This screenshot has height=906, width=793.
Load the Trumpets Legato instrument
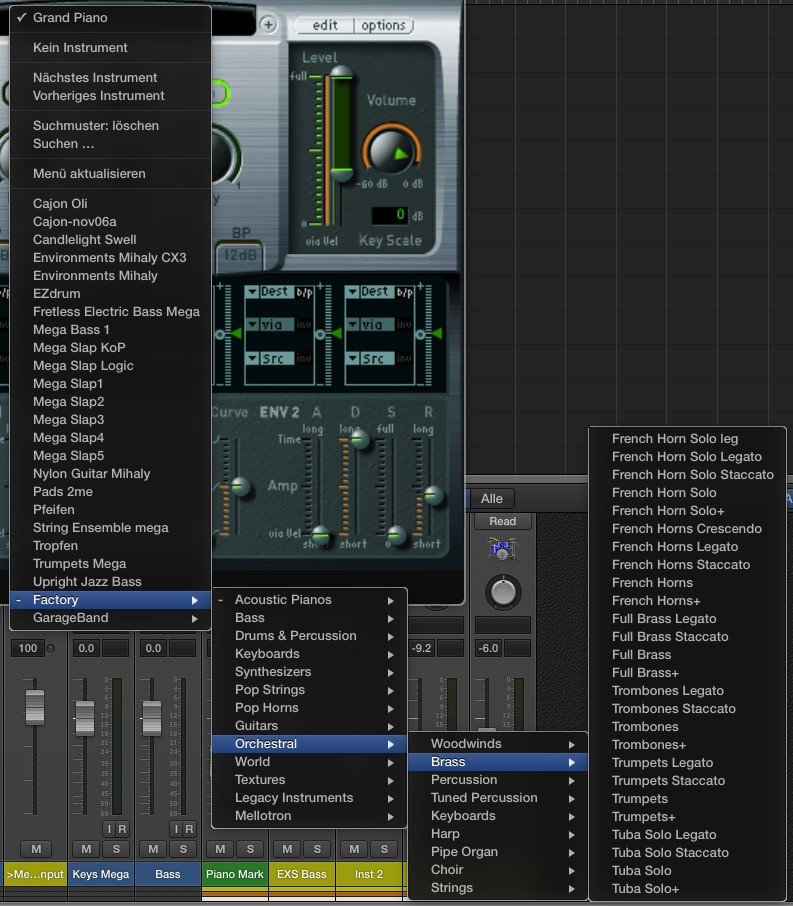(687, 763)
